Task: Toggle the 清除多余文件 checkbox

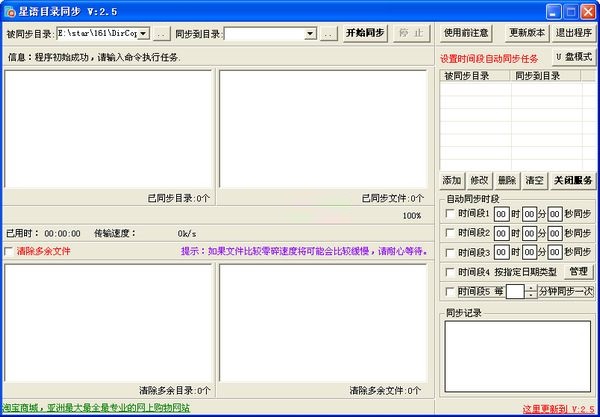Action: click(x=8, y=251)
